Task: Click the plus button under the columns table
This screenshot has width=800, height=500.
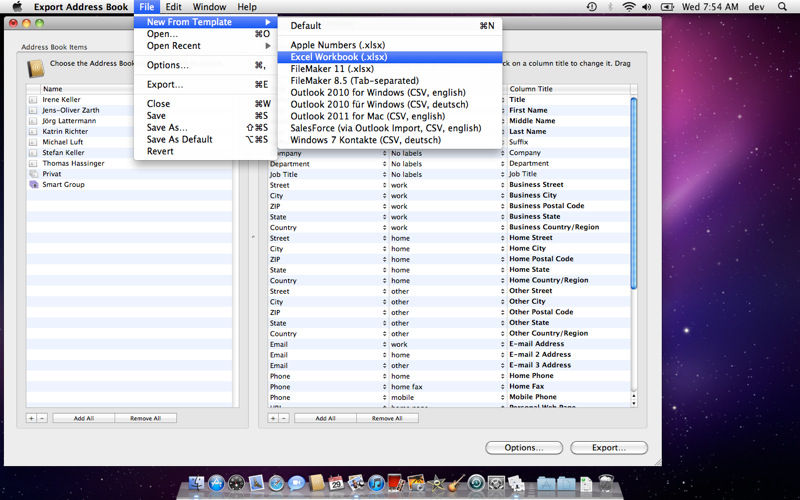Action: point(273,418)
